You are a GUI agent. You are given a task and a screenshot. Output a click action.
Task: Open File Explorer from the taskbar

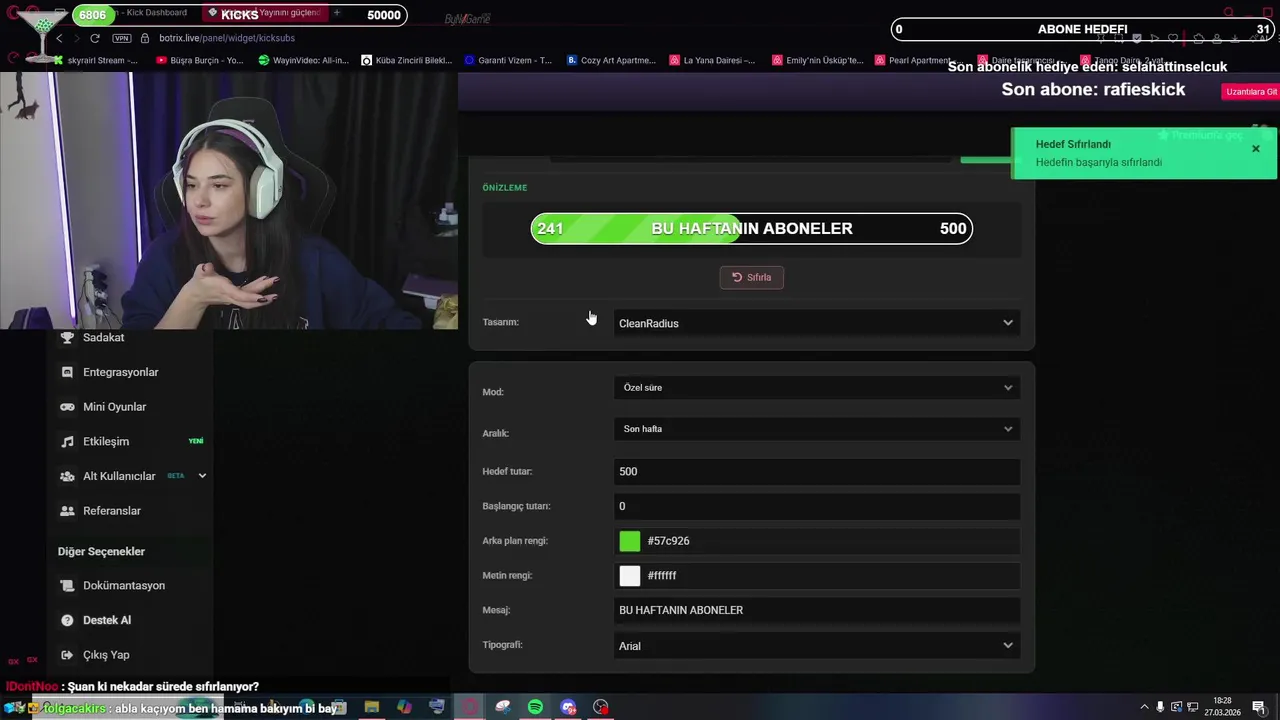click(372, 707)
